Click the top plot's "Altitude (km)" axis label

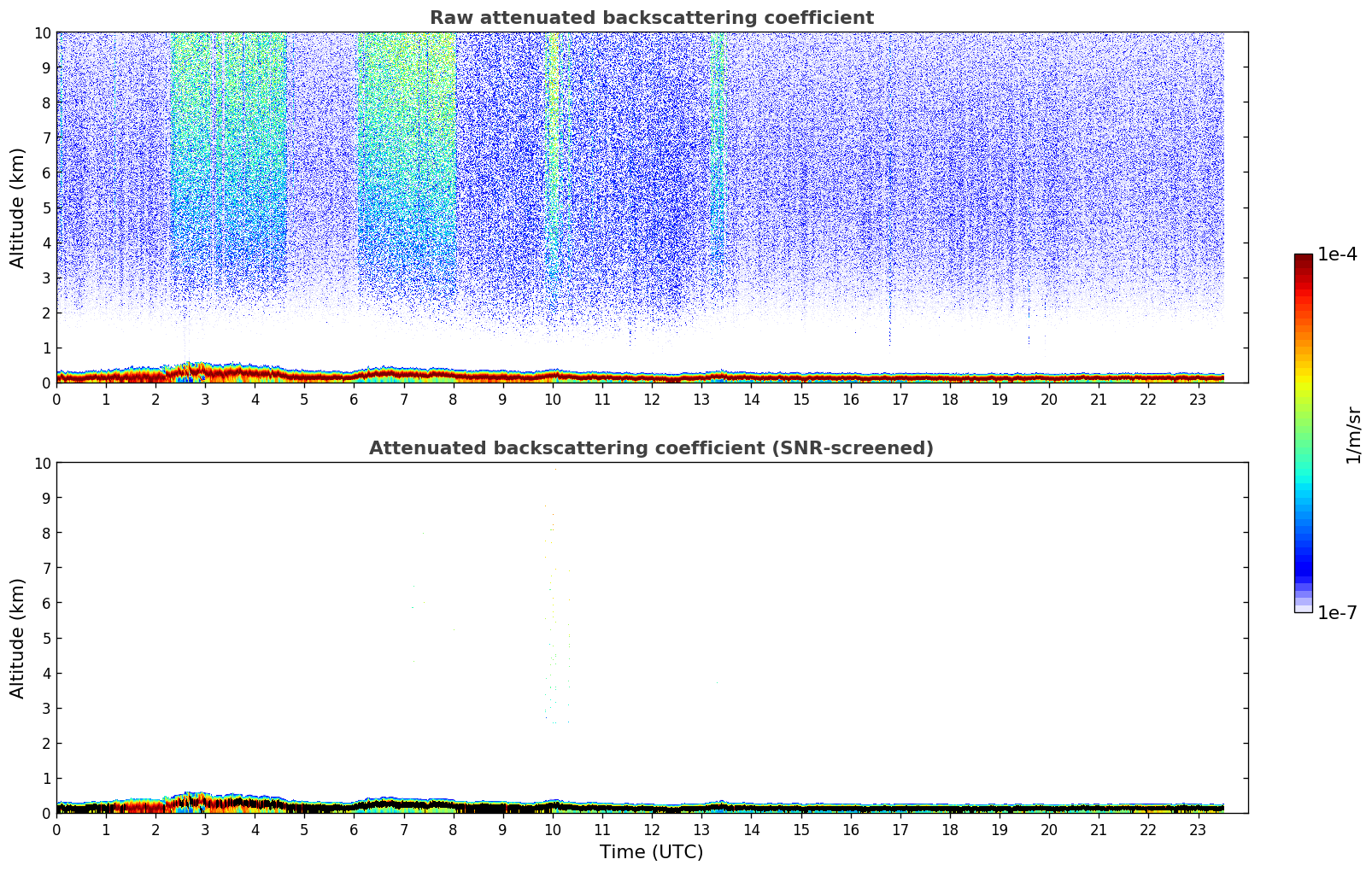18,208
